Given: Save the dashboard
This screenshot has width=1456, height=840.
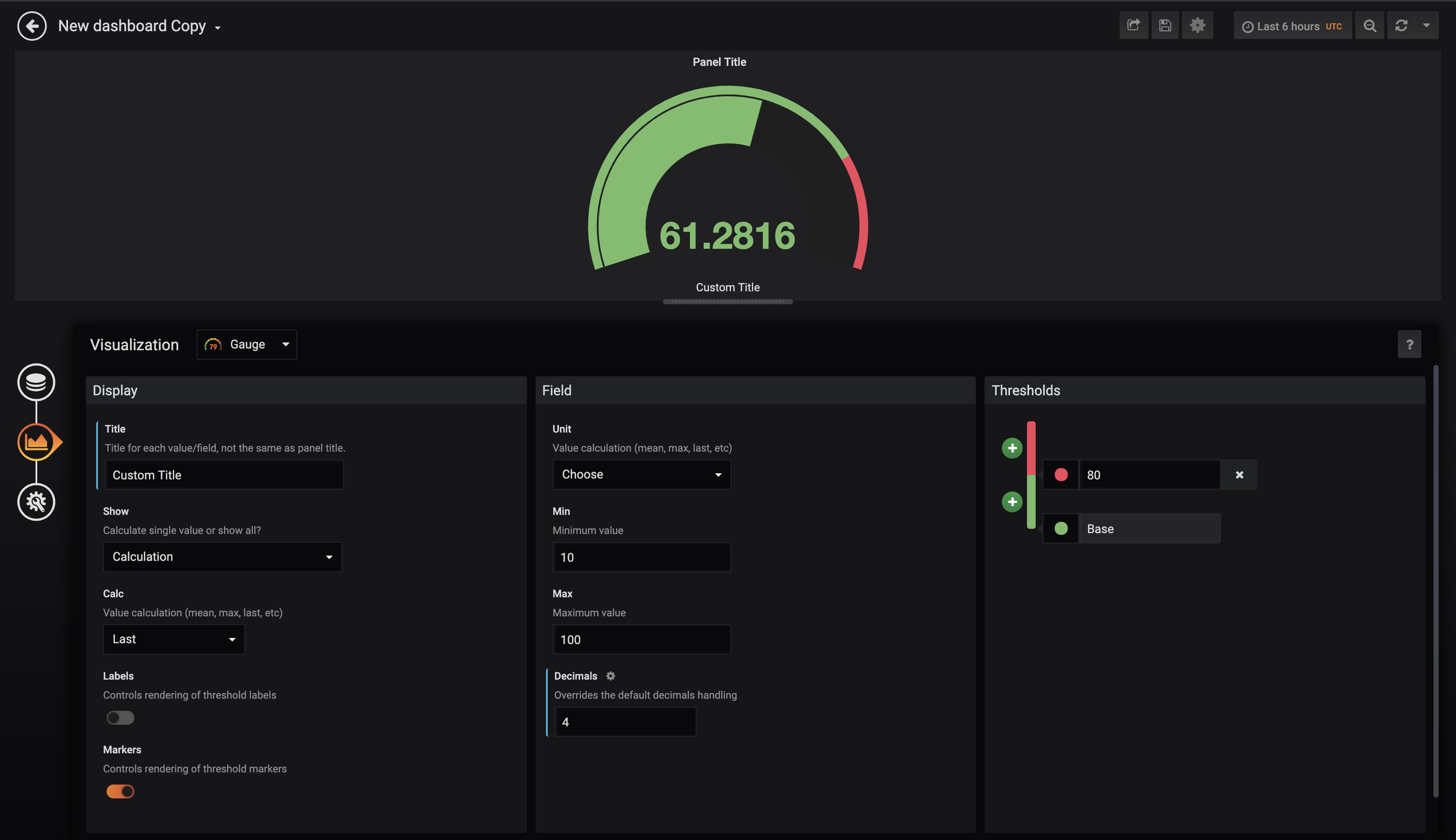Looking at the screenshot, I should (x=1165, y=26).
